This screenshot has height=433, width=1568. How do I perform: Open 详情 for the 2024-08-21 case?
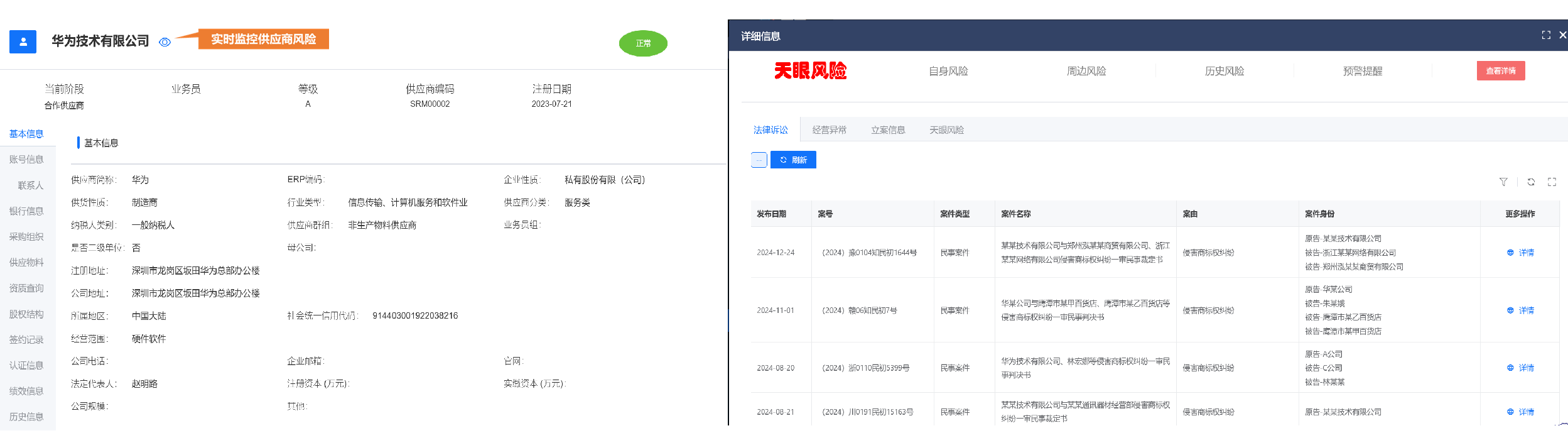(1520, 412)
